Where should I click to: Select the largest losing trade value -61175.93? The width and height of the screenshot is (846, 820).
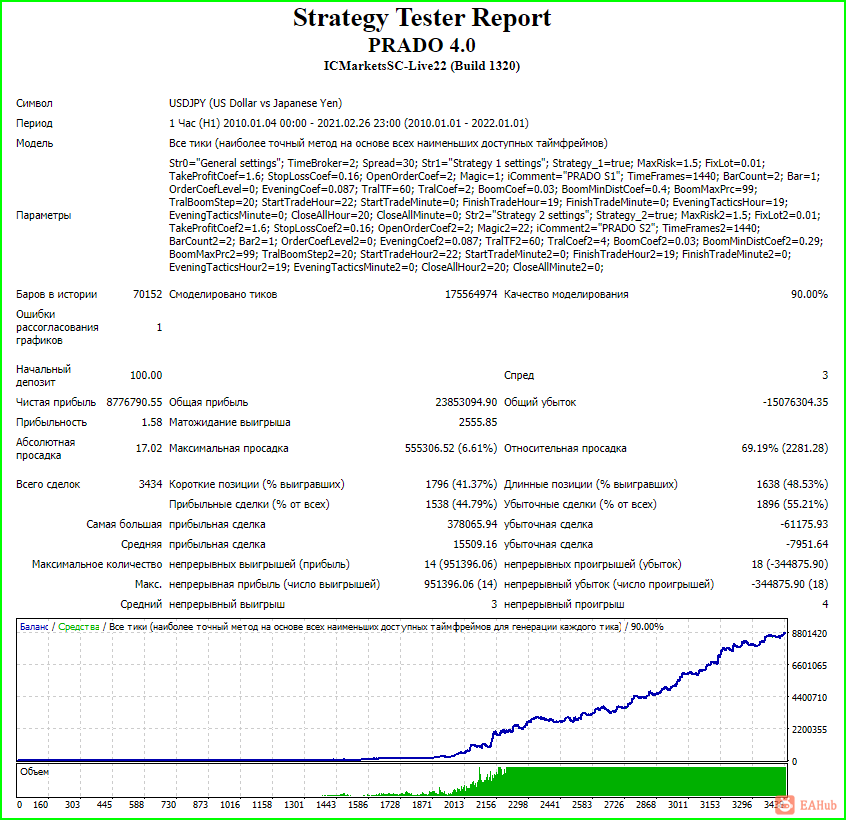[x=804, y=524]
